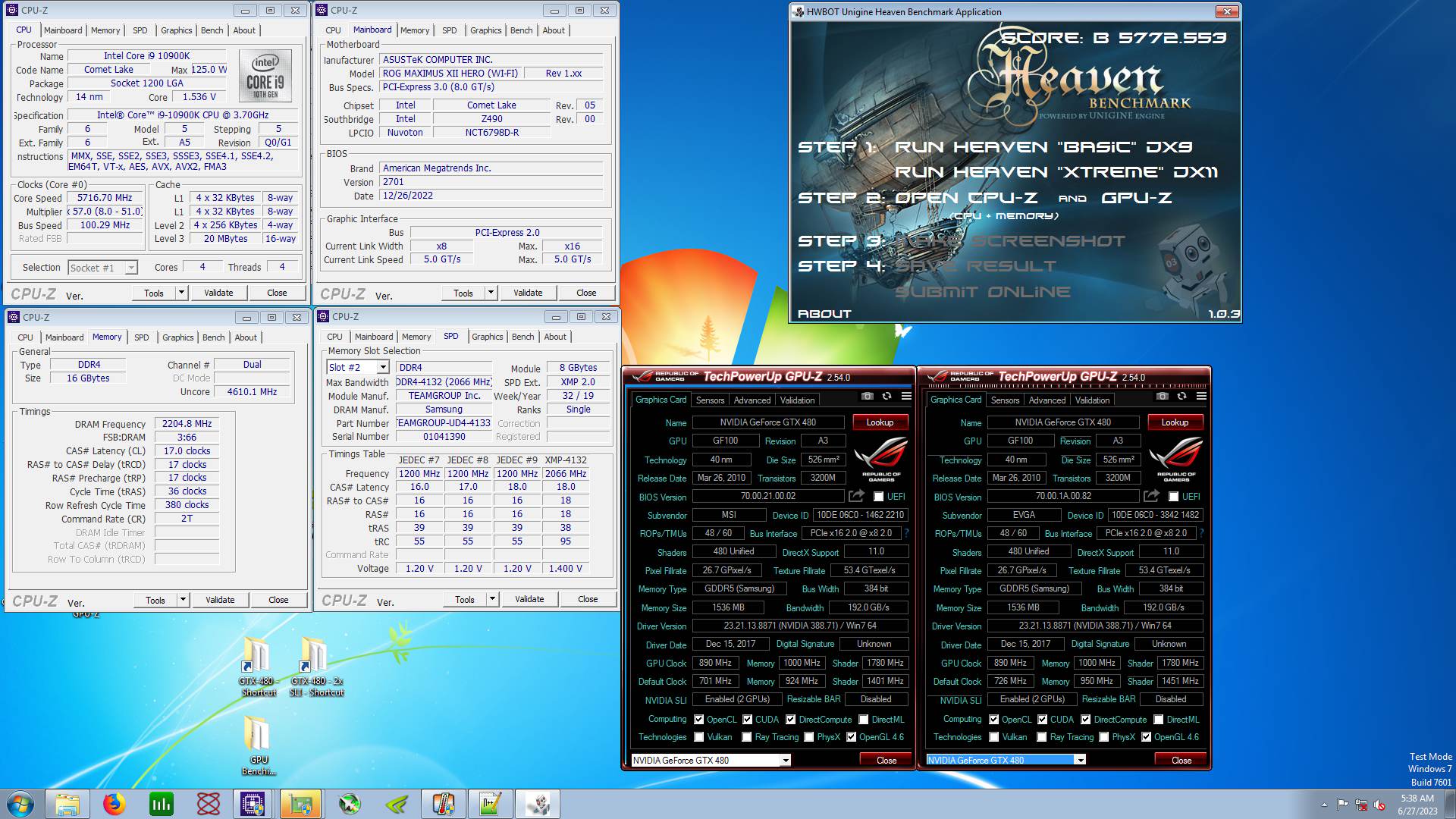Click Lookup button in left GPU-Z

pos(880,422)
